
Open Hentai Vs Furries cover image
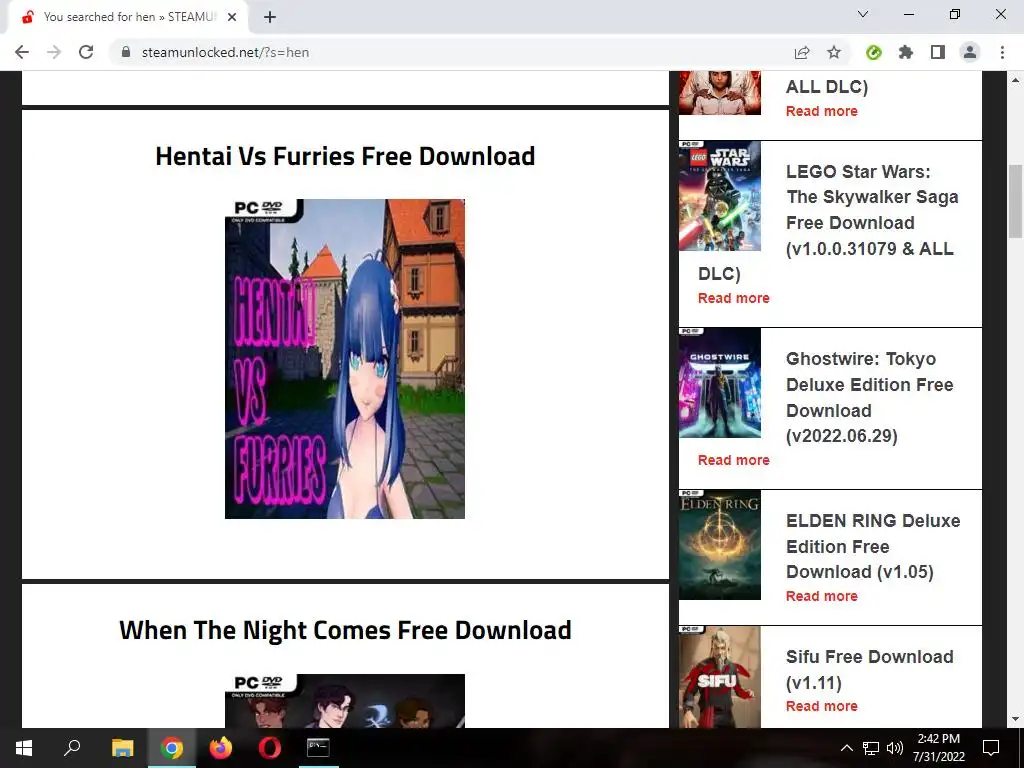(345, 359)
